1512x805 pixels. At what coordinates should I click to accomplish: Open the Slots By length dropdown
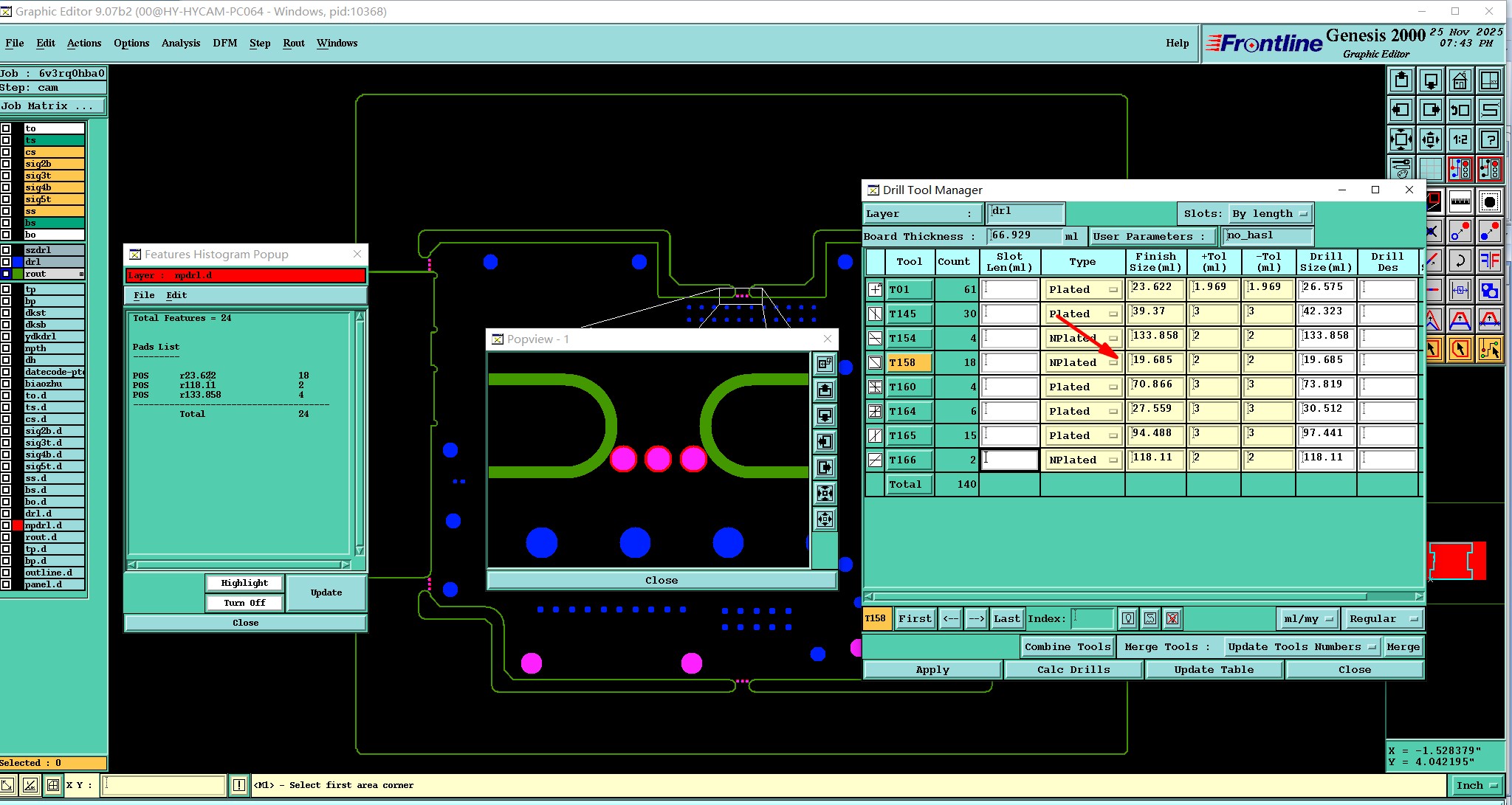tap(1270, 214)
